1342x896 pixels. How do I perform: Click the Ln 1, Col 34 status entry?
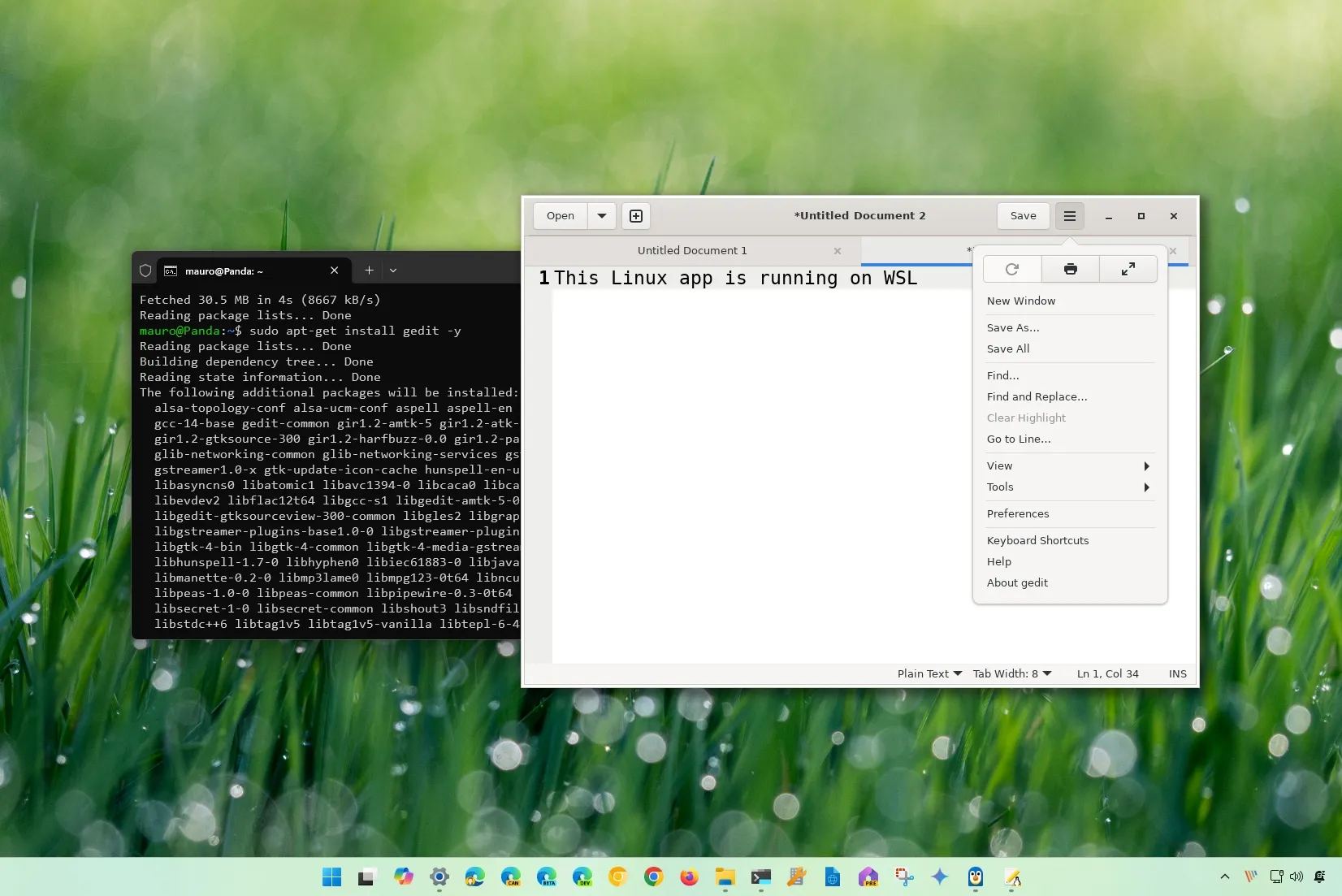tap(1107, 673)
